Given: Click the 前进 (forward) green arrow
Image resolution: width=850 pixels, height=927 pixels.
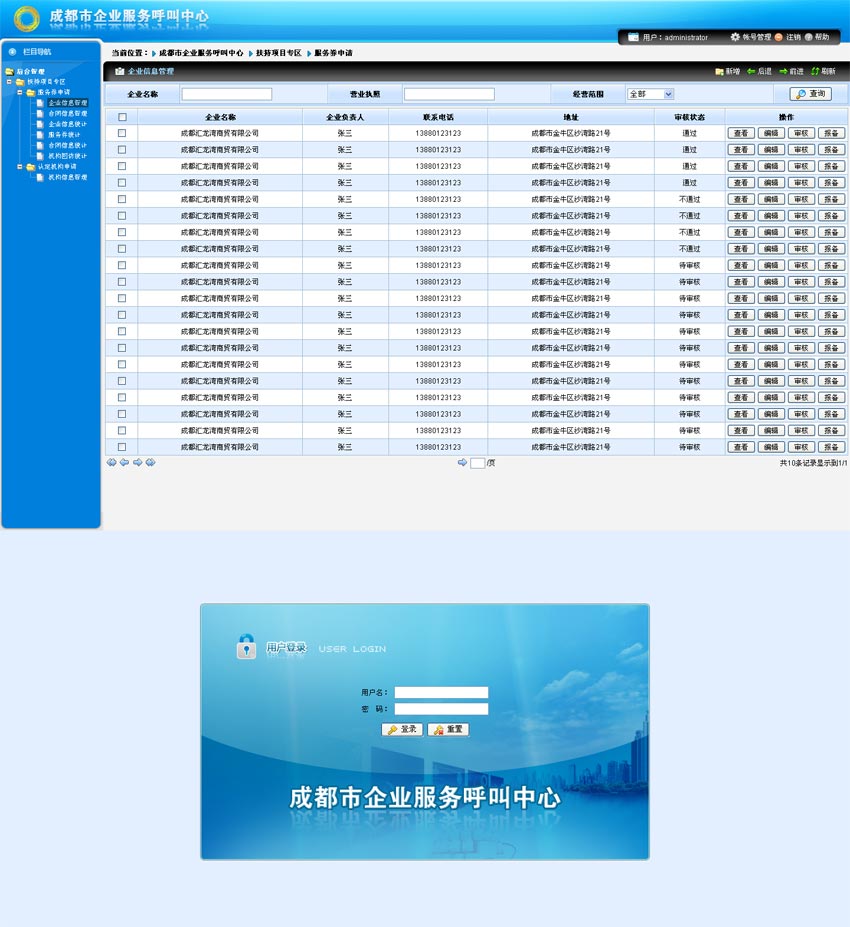Looking at the screenshot, I should click(783, 72).
